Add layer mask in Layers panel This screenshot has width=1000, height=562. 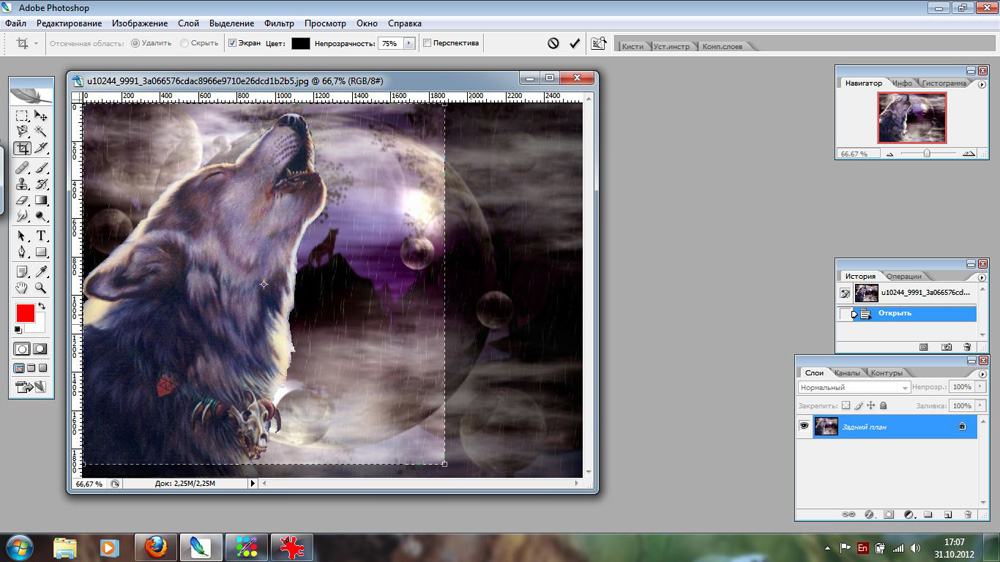pyautogui.click(x=888, y=514)
